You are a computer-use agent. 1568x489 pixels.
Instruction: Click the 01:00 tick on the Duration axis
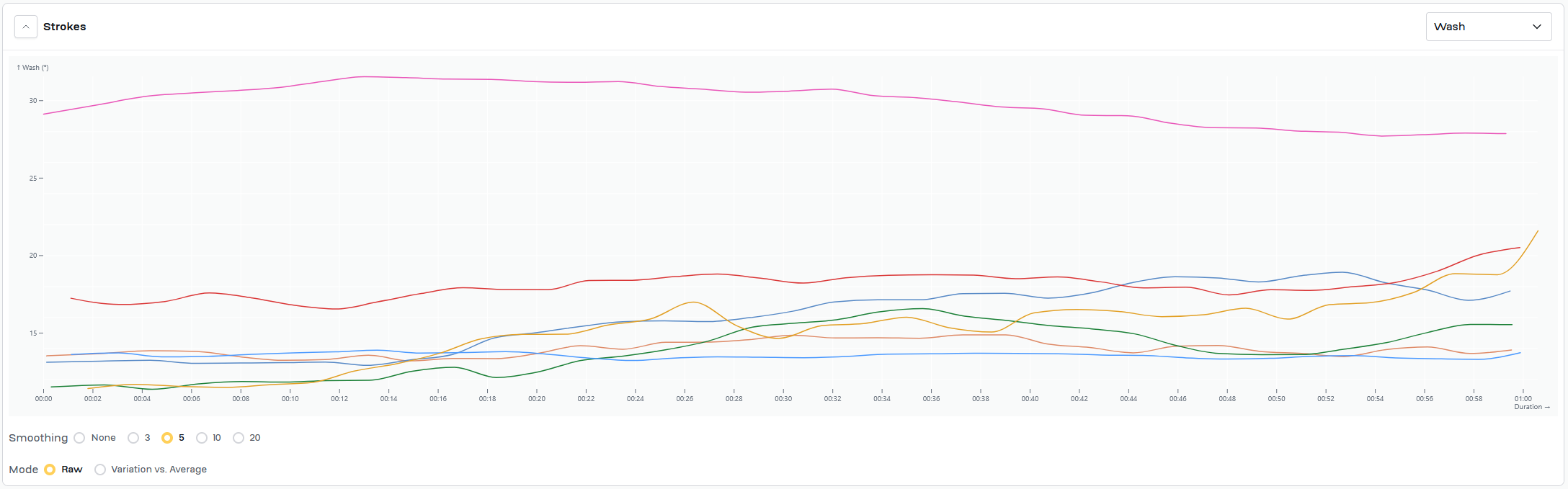pyautogui.click(x=1523, y=398)
